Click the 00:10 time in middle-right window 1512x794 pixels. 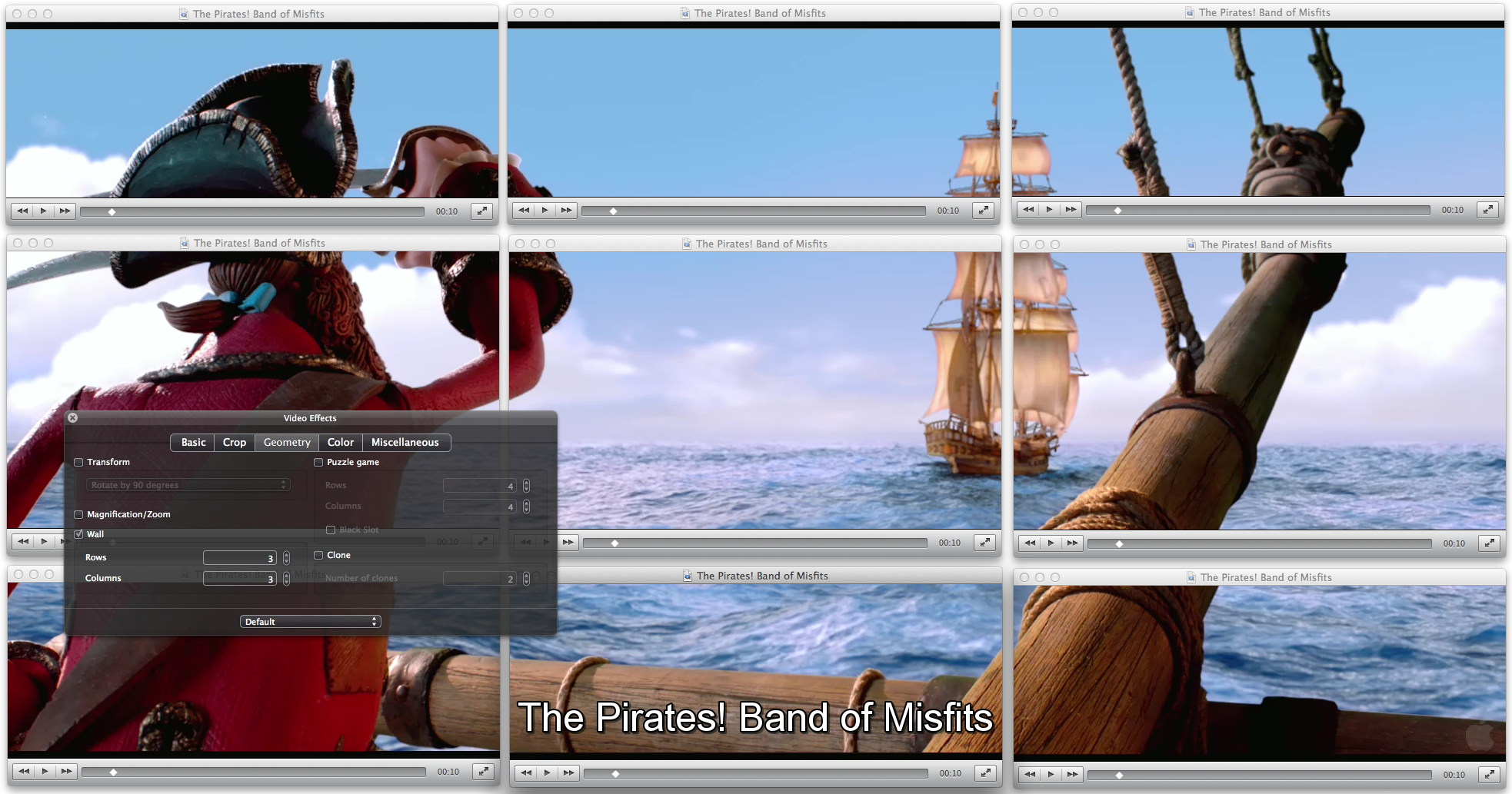coord(1454,543)
